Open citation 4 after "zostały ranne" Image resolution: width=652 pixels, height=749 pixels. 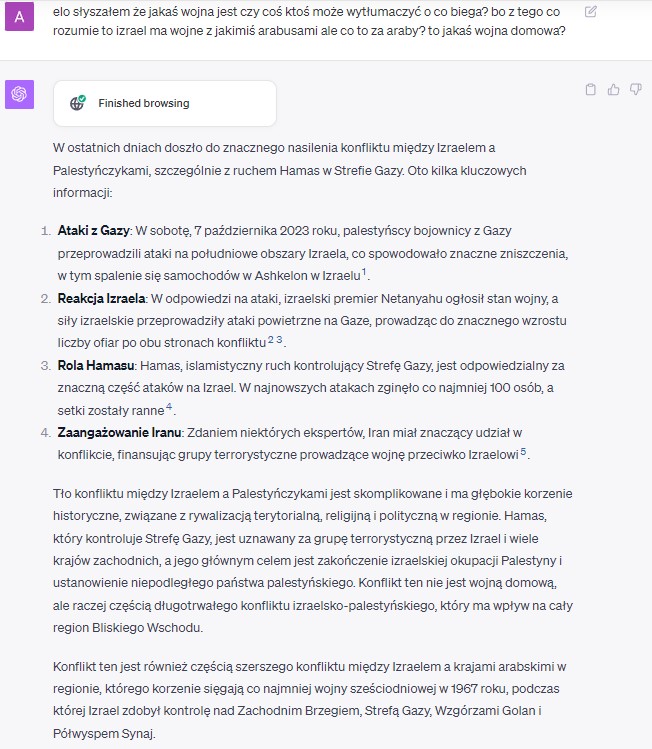(x=169, y=407)
